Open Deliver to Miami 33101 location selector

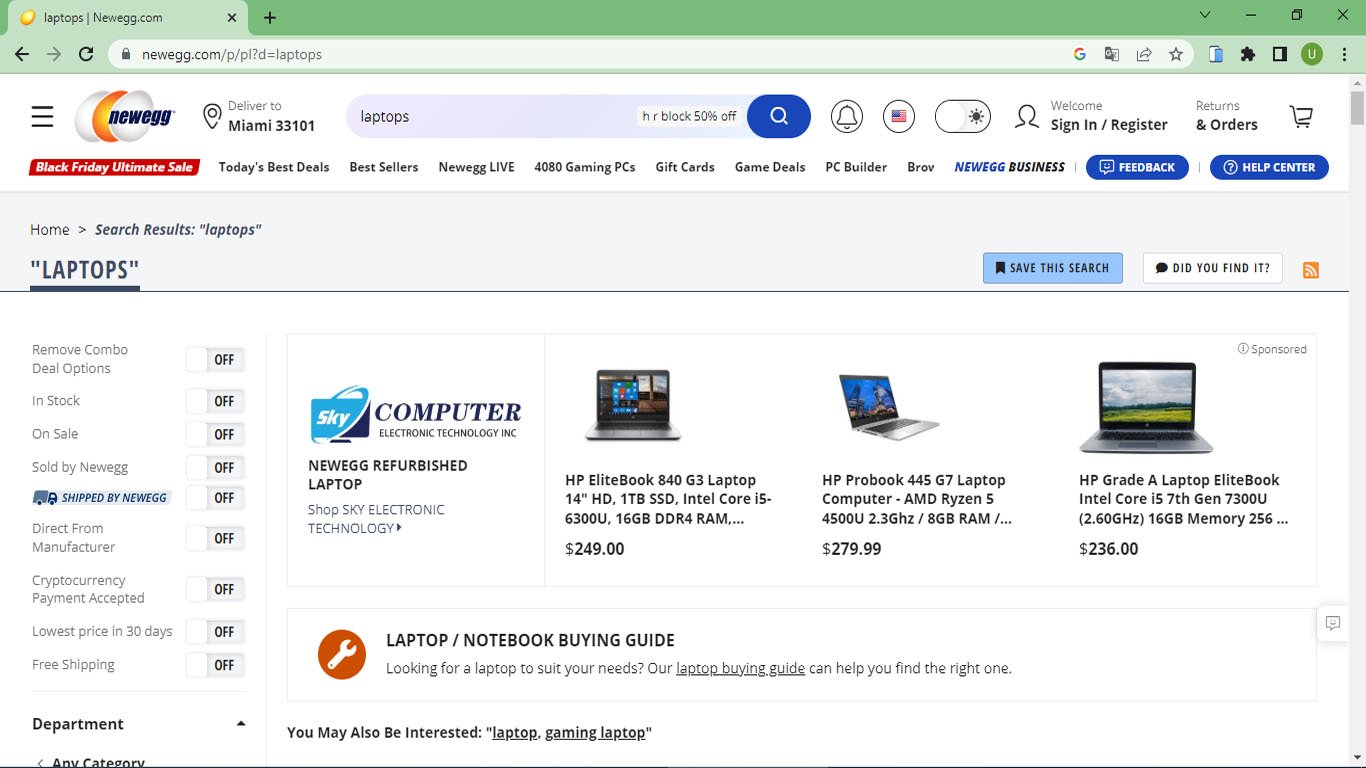click(x=260, y=116)
